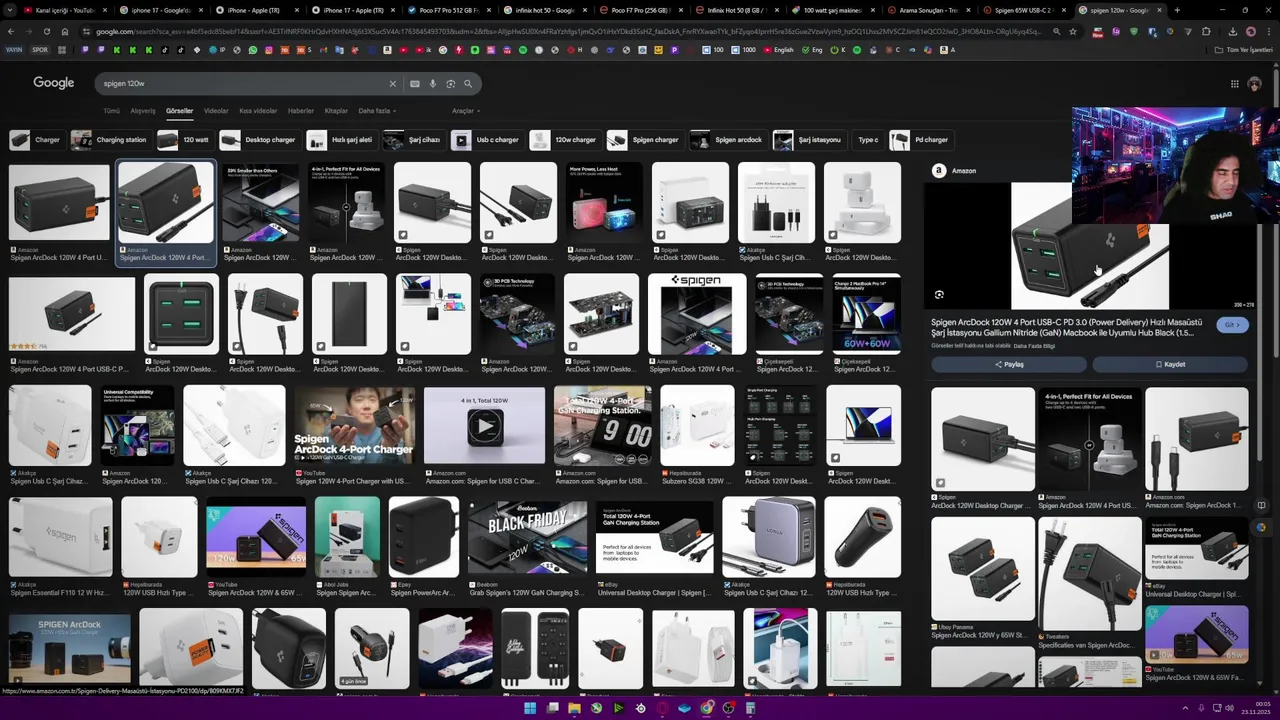Open Ubuy Panama related image thumbnail
The width and height of the screenshot is (1280, 720).
983,568
